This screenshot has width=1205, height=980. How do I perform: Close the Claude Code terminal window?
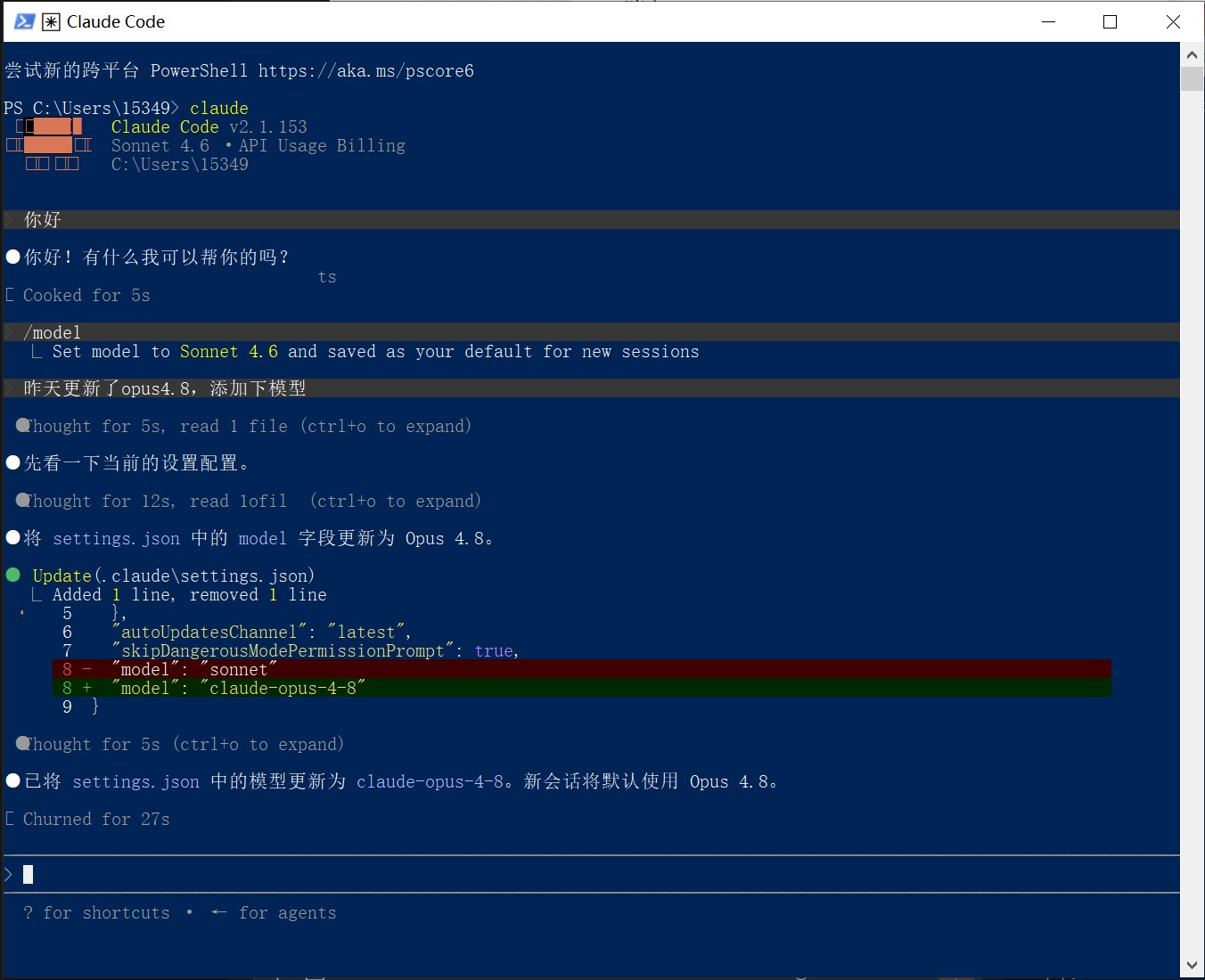pyautogui.click(x=1173, y=21)
